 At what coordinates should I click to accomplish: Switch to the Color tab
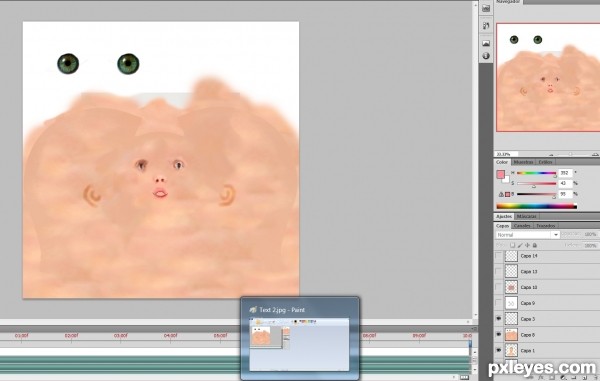[502, 162]
